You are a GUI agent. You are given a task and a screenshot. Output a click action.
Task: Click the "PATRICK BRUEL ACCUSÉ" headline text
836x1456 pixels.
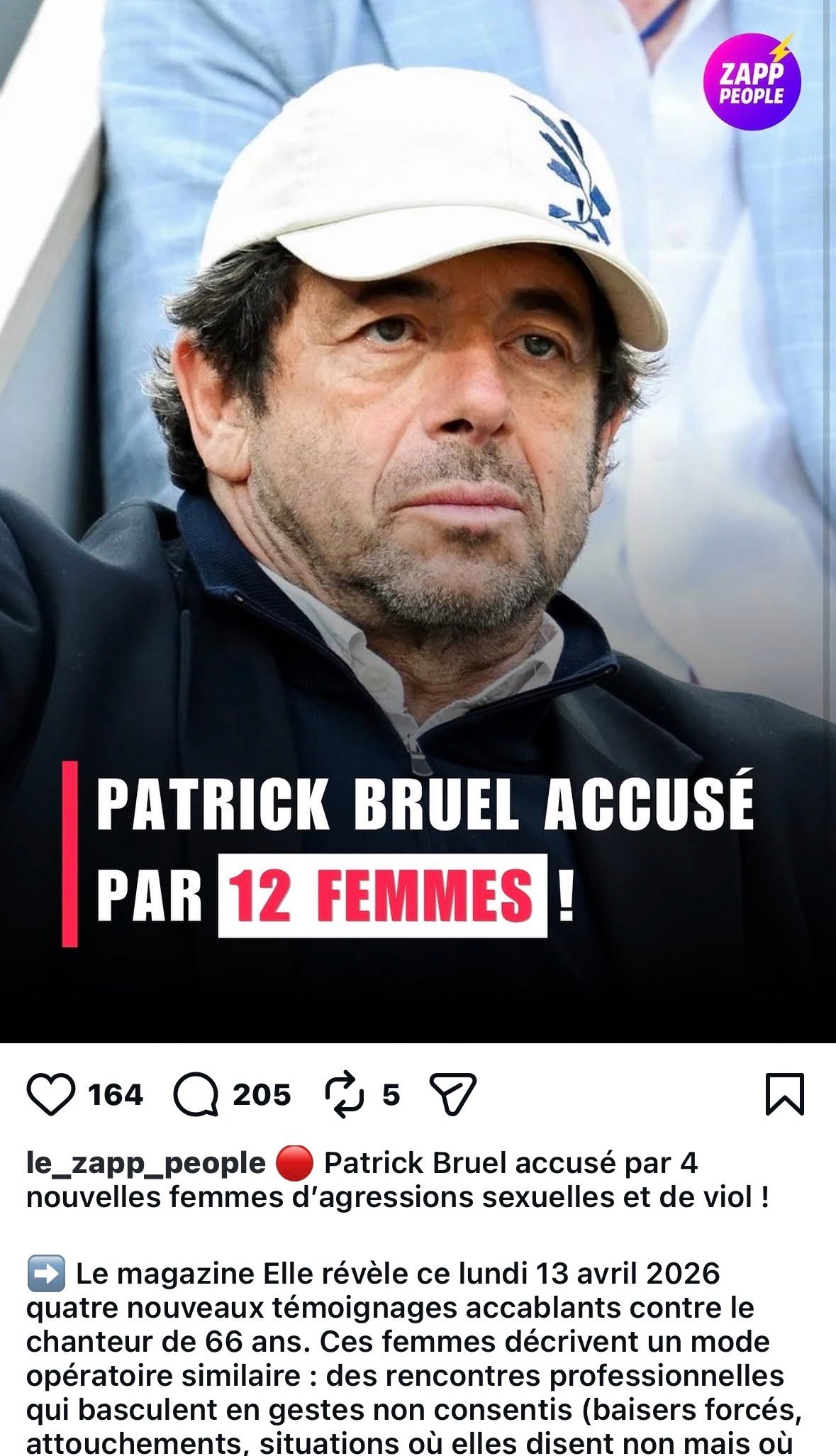(x=425, y=804)
